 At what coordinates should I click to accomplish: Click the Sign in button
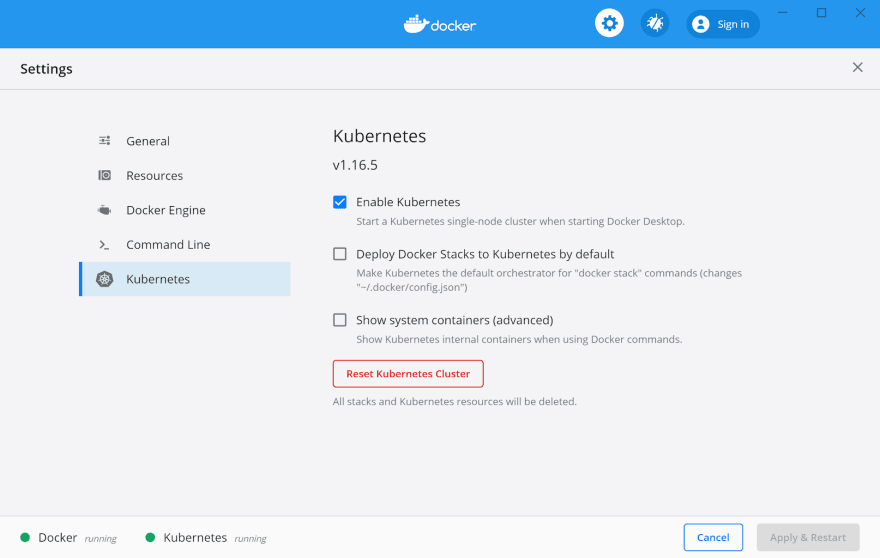(x=723, y=24)
